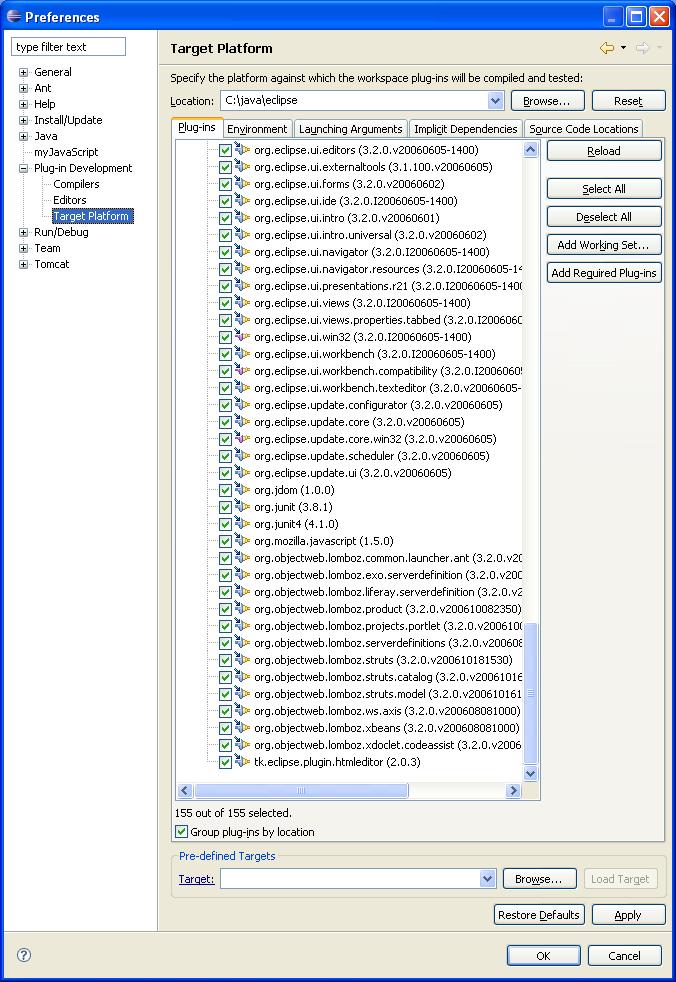Screen dimensions: 676x982
Task: Click plug-in icon beside org.eclipse.ui.forms
Action: tap(242, 184)
